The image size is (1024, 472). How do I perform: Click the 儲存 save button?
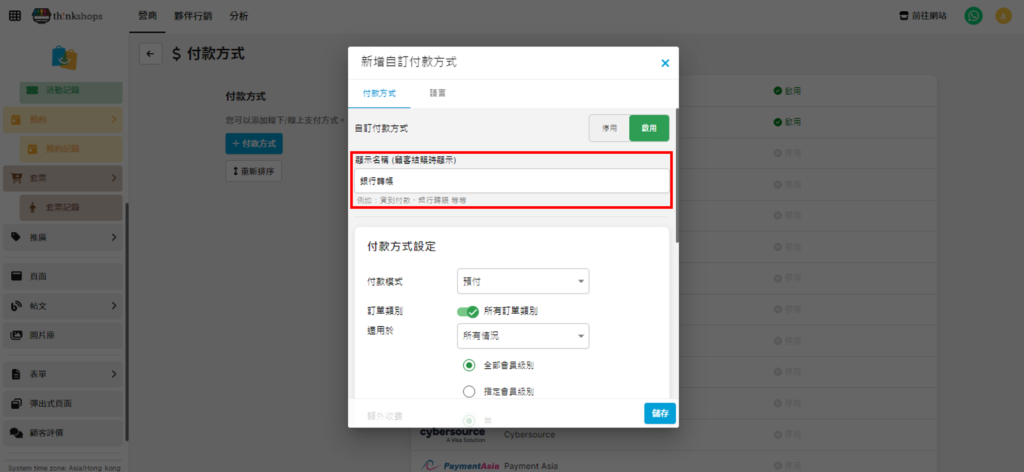[x=660, y=413]
